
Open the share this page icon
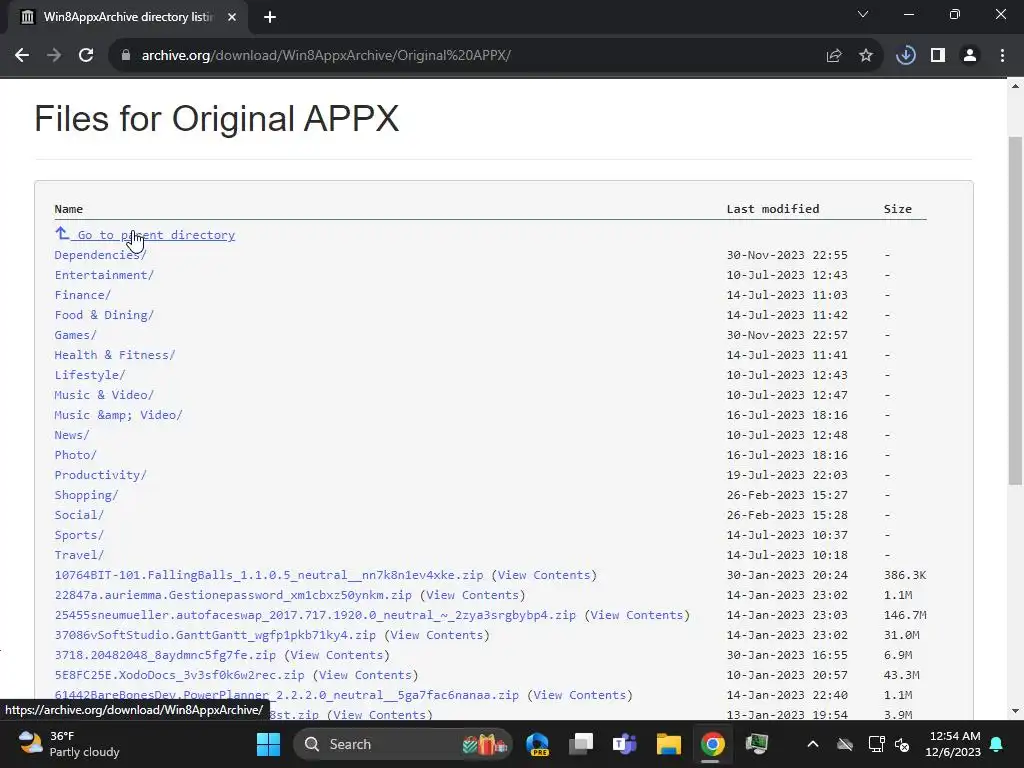pyautogui.click(x=834, y=56)
